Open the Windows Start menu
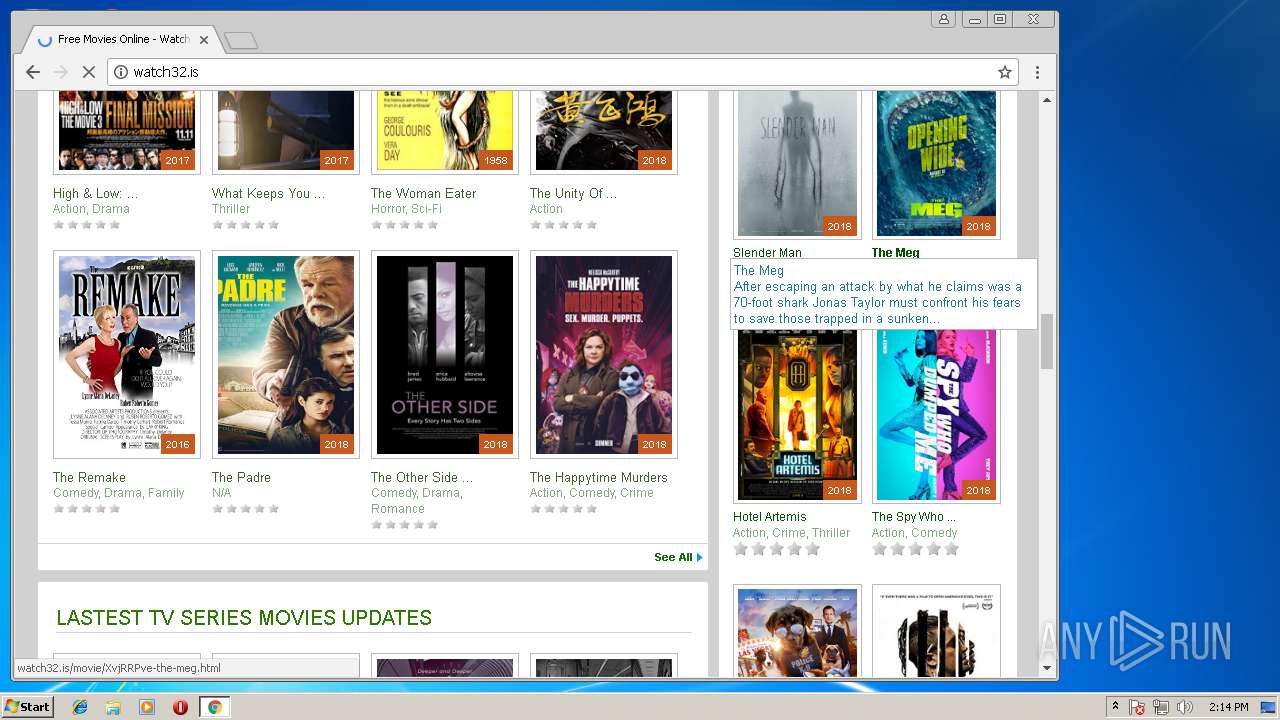The width and height of the screenshot is (1280, 720). 28,707
